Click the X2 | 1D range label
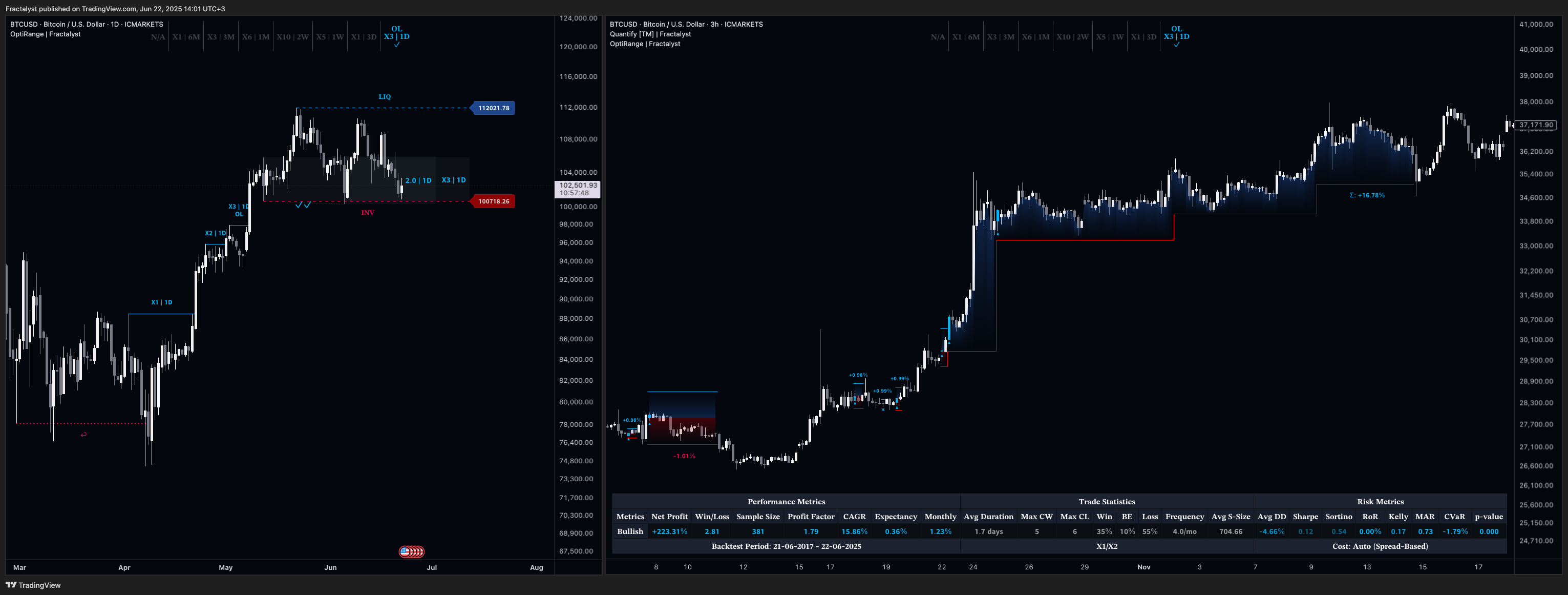 [216, 233]
